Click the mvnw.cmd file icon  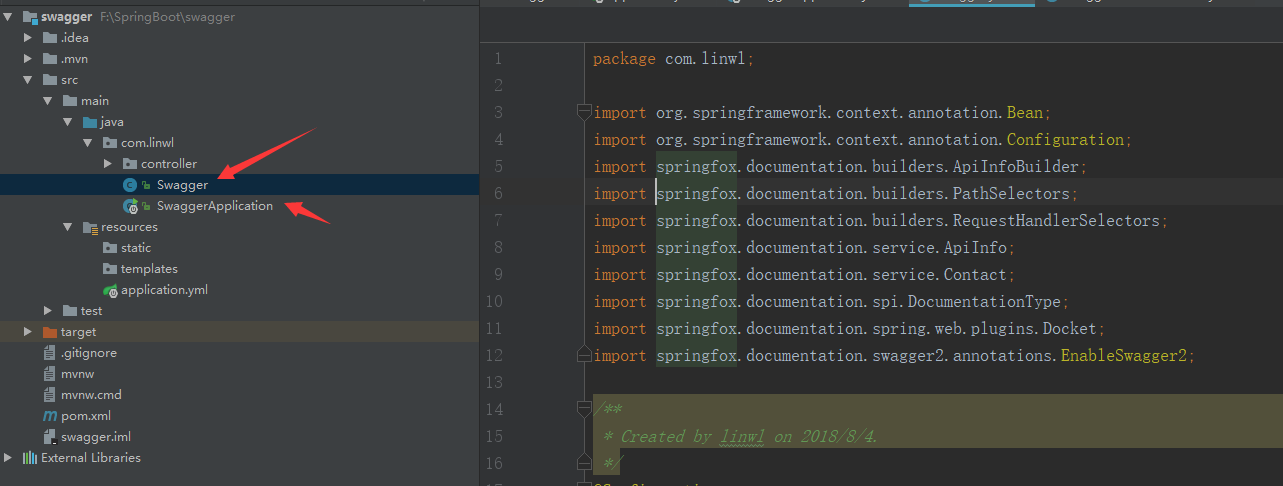pyautogui.click(x=50, y=395)
